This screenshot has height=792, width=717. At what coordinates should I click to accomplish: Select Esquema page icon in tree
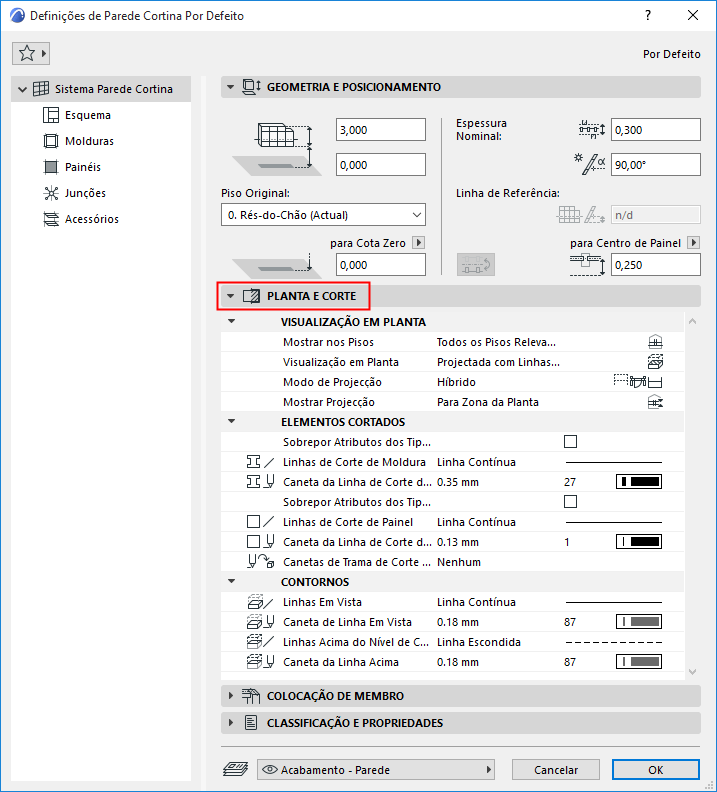(50, 115)
